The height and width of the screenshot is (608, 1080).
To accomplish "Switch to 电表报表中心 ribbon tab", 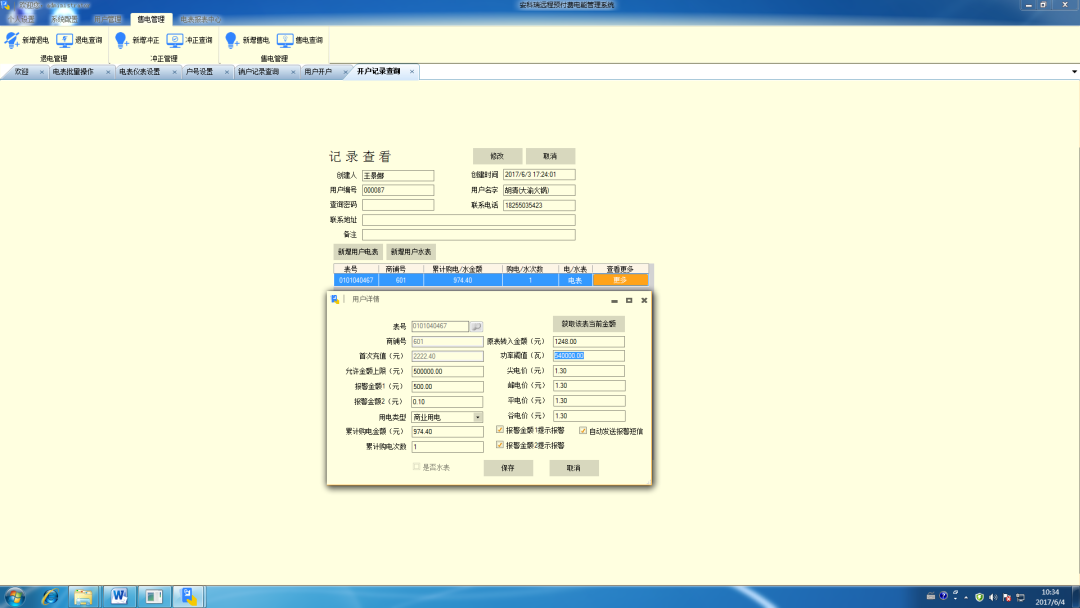I will [200, 19].
